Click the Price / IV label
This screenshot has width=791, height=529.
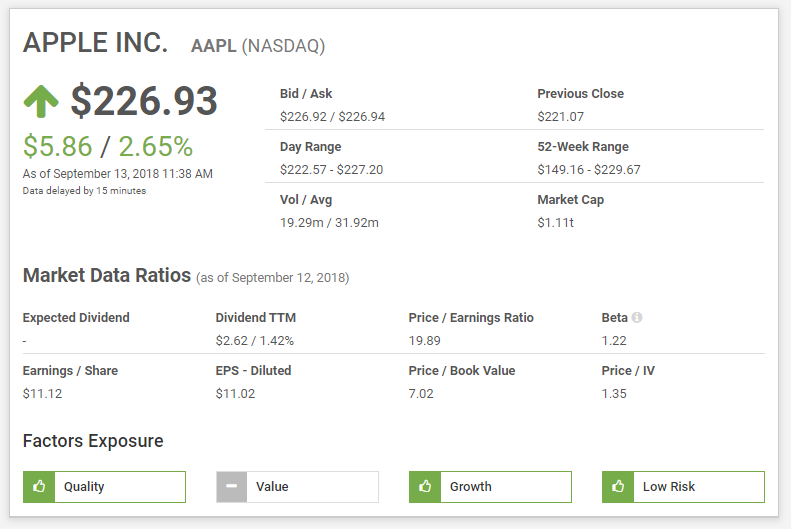pos(628,371)
